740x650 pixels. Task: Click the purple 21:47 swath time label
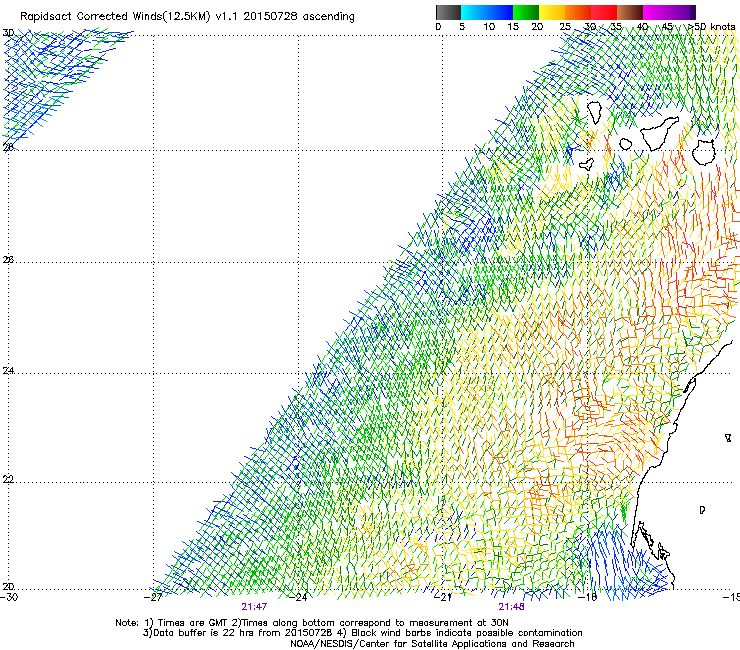[254, 607]
